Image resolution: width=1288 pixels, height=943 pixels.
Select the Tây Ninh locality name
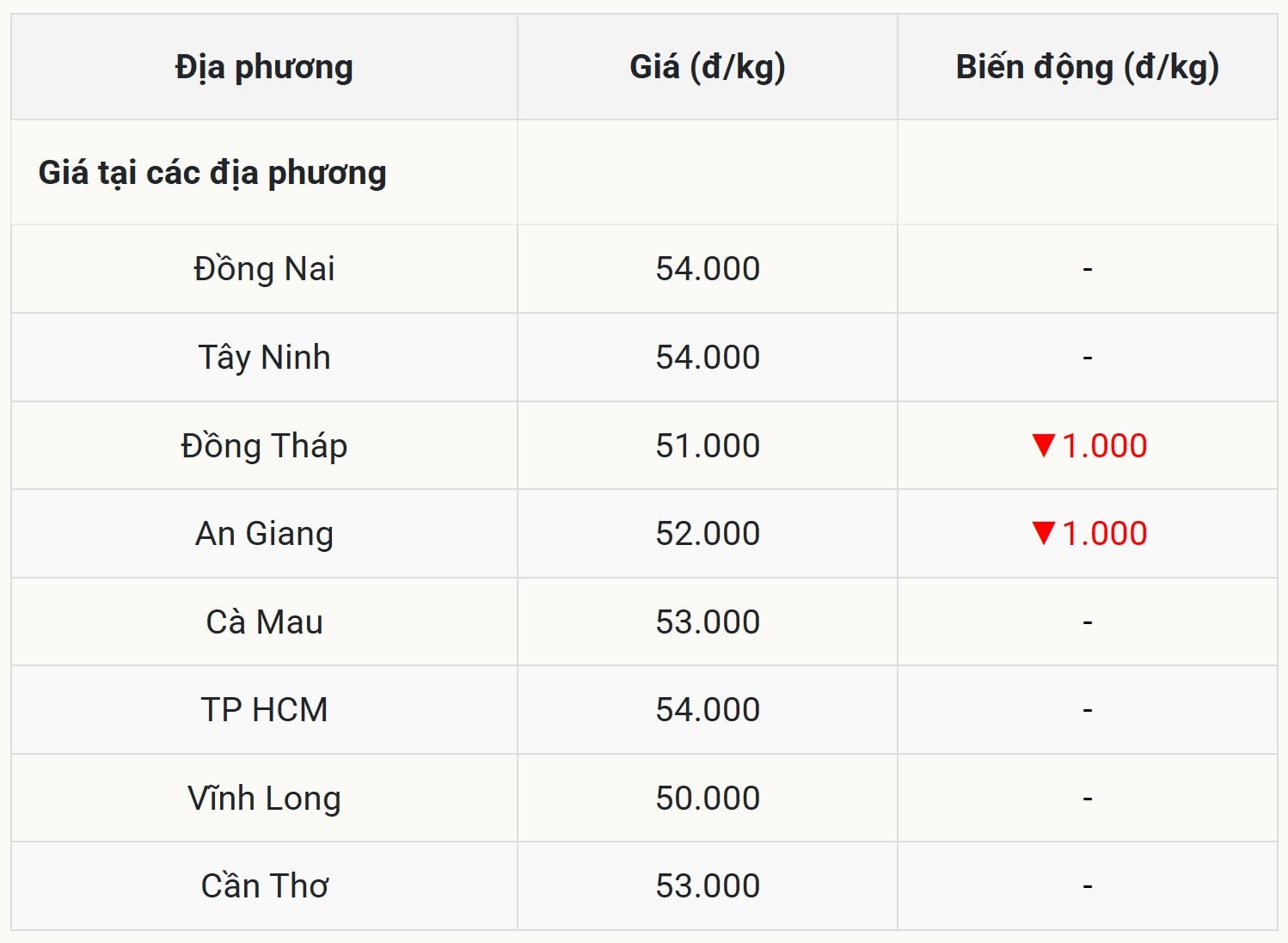[x=264, y=358]
